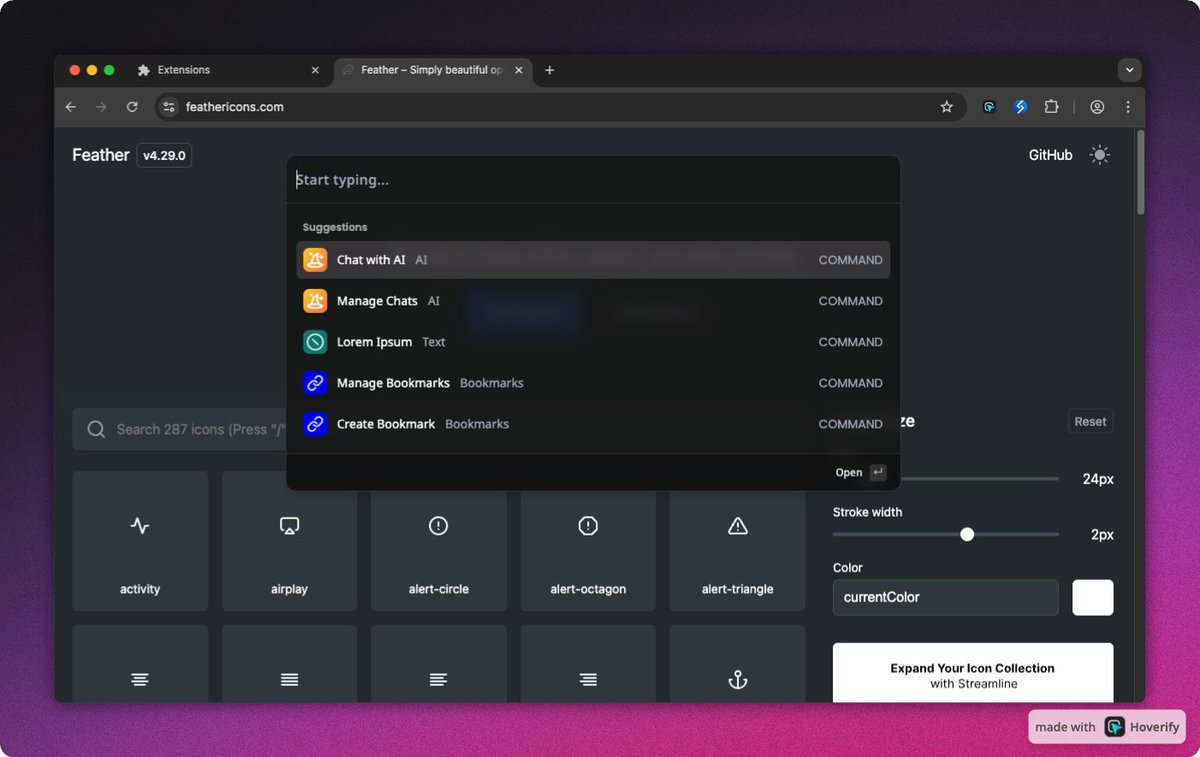Viewport: 1200px width, 757px height.
Task: Edit the currentColor input field
Action: [x=945, y=598]
